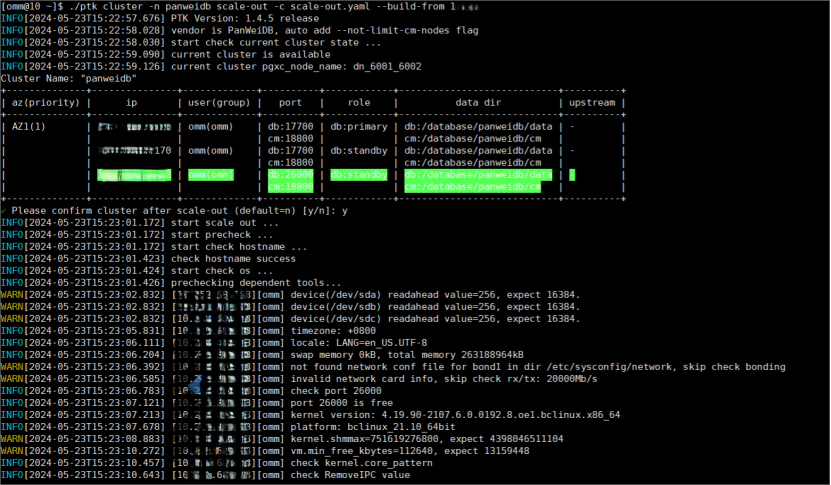Viewport: 831px width, 485px height.
Task: Click the Cluster Name "panweidb" line
Action: (x=69, y=78)
